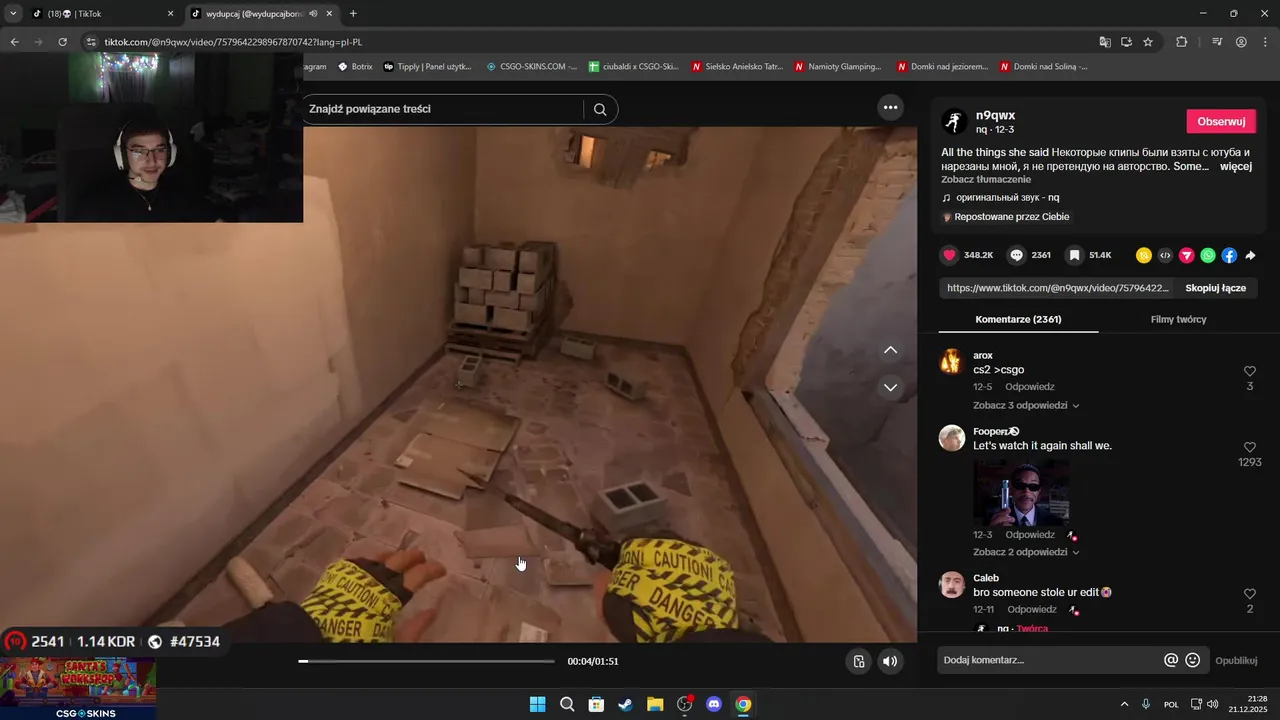1280x720 pixels.
Task: Reload the page
Action: tap(62, 42)
